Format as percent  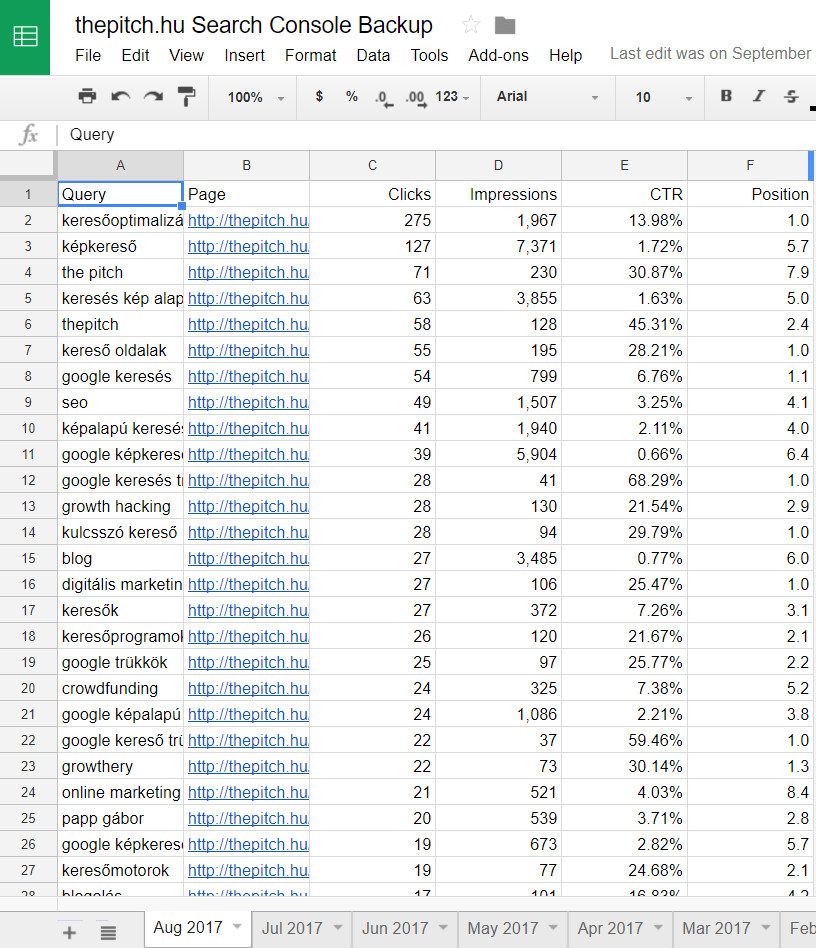click(x=352, y=96)
